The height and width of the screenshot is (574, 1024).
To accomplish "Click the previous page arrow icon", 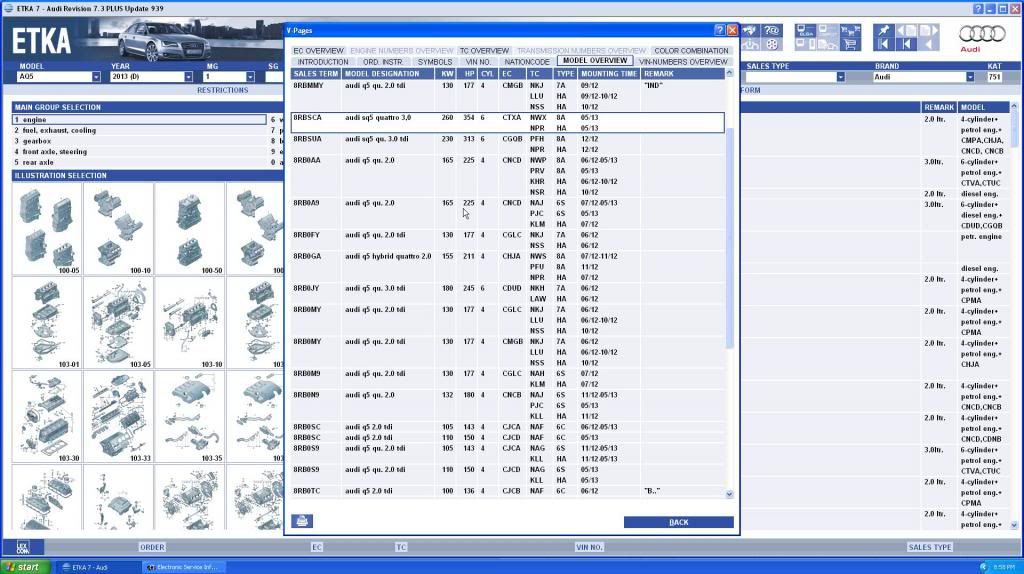I will click(x=906, y=31).
